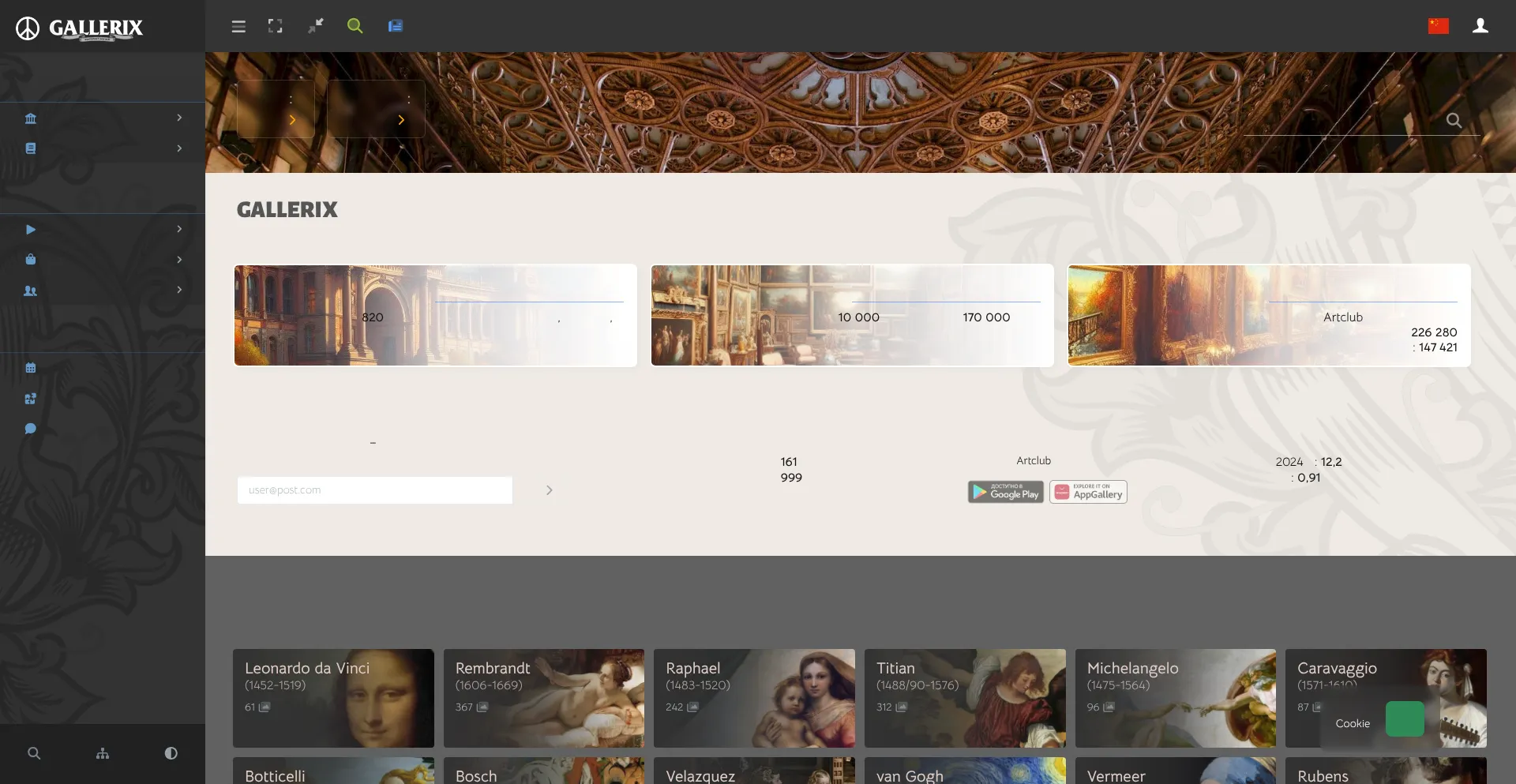Switch language using the Chinese flag
The width and height of the screenshot is (1516, 784).
point(1439,26)
